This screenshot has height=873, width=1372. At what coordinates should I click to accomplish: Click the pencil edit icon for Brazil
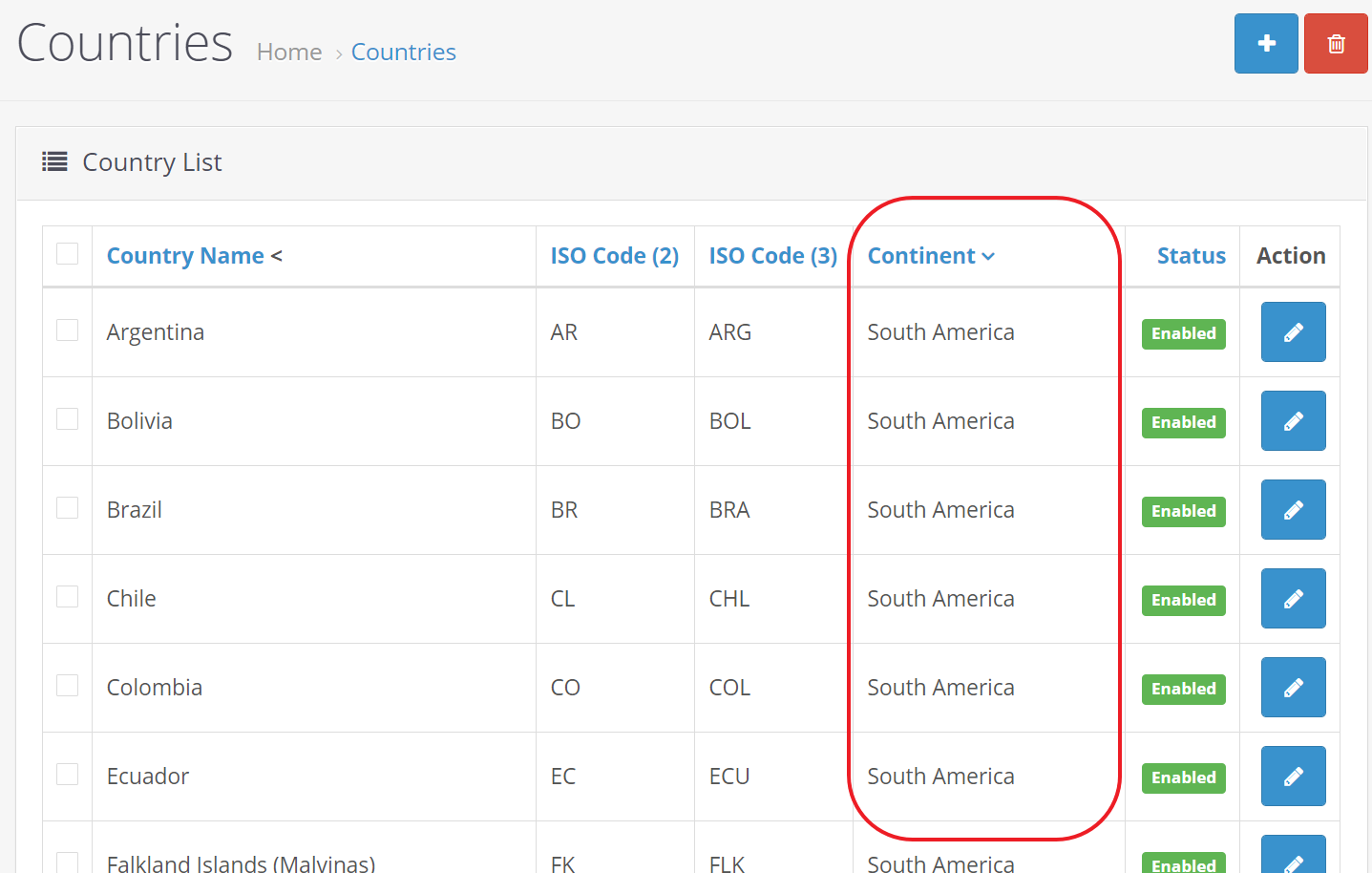1293,510
